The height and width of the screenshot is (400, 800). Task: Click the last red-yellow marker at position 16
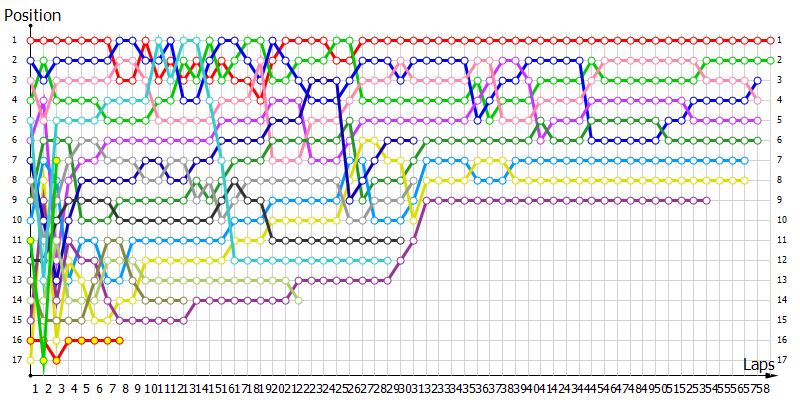coord(121,340)
